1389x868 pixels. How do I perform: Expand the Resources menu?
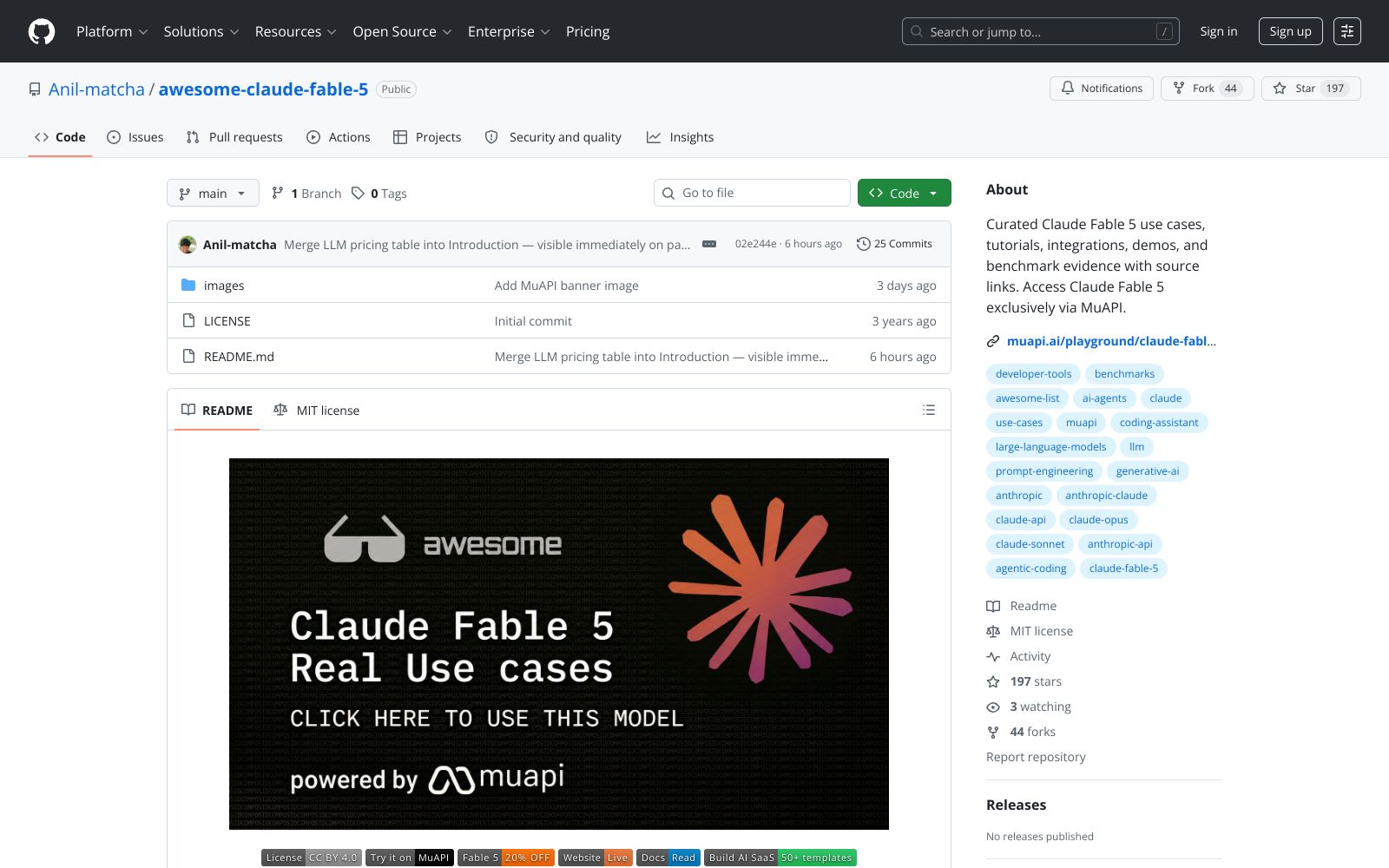295,31
